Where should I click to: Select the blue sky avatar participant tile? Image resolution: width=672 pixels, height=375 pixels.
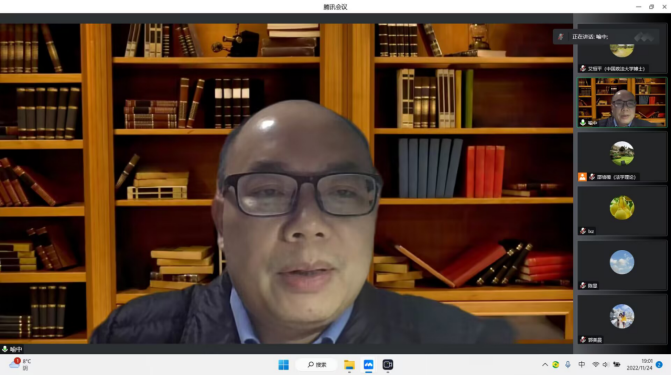pos(622,265)
